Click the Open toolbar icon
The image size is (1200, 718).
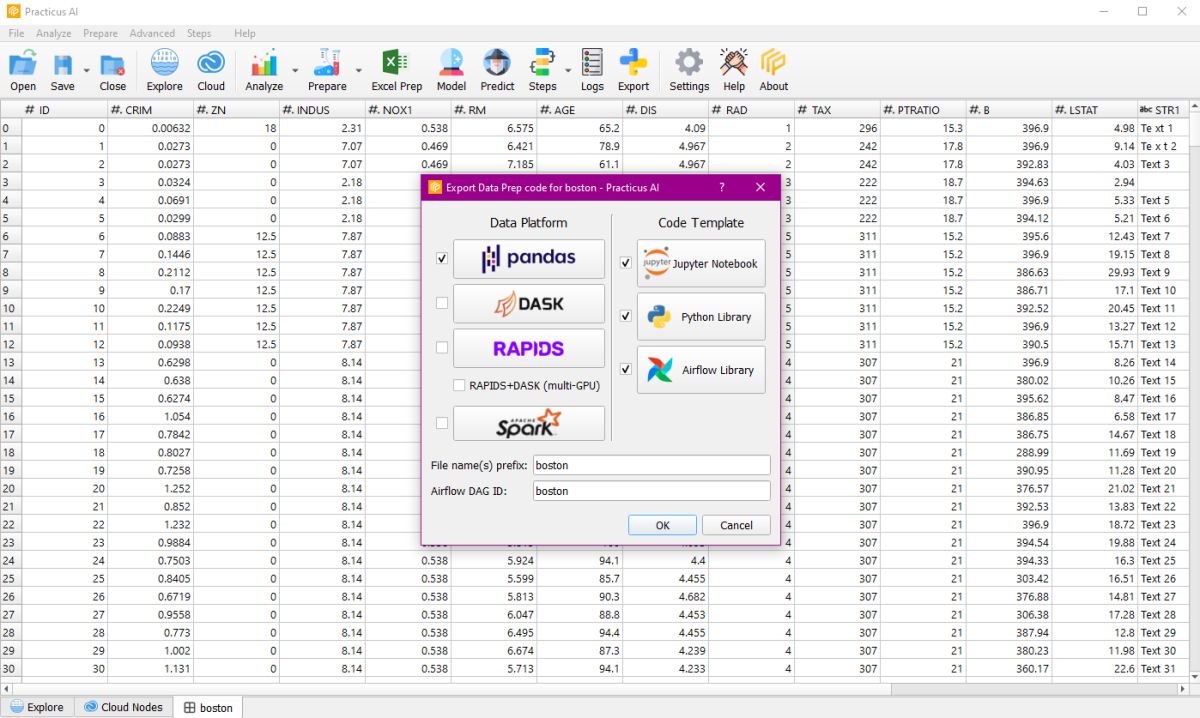(23, 70)
